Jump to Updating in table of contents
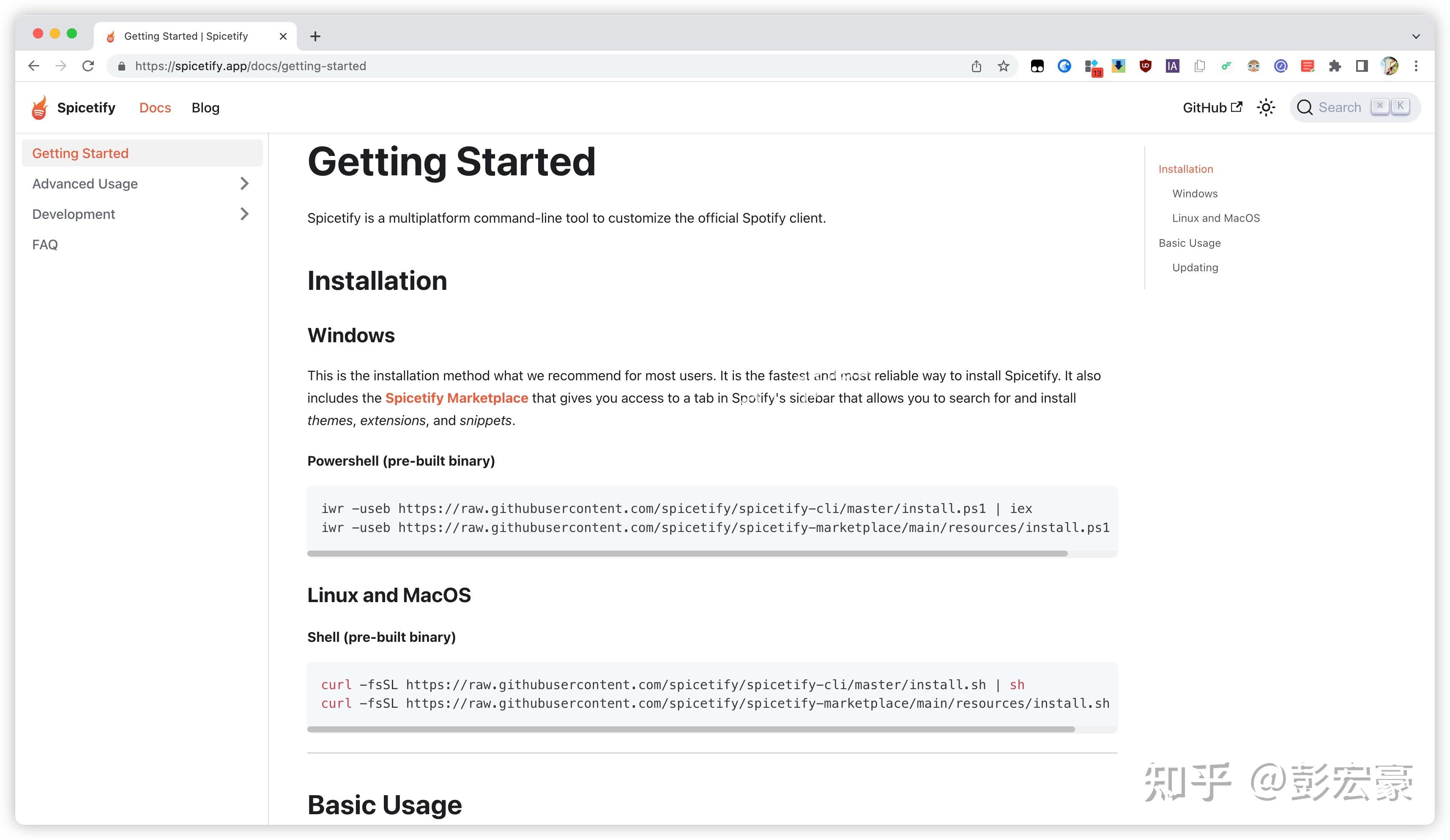This screenshot has height=840, width=1450. click(1195, 268)
